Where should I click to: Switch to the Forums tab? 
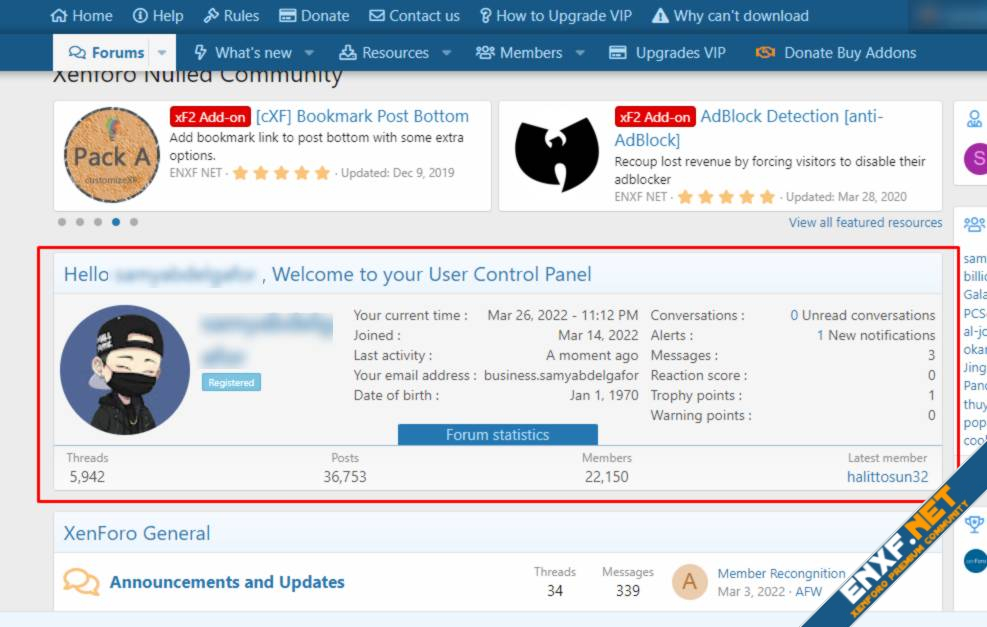point(106,53)
